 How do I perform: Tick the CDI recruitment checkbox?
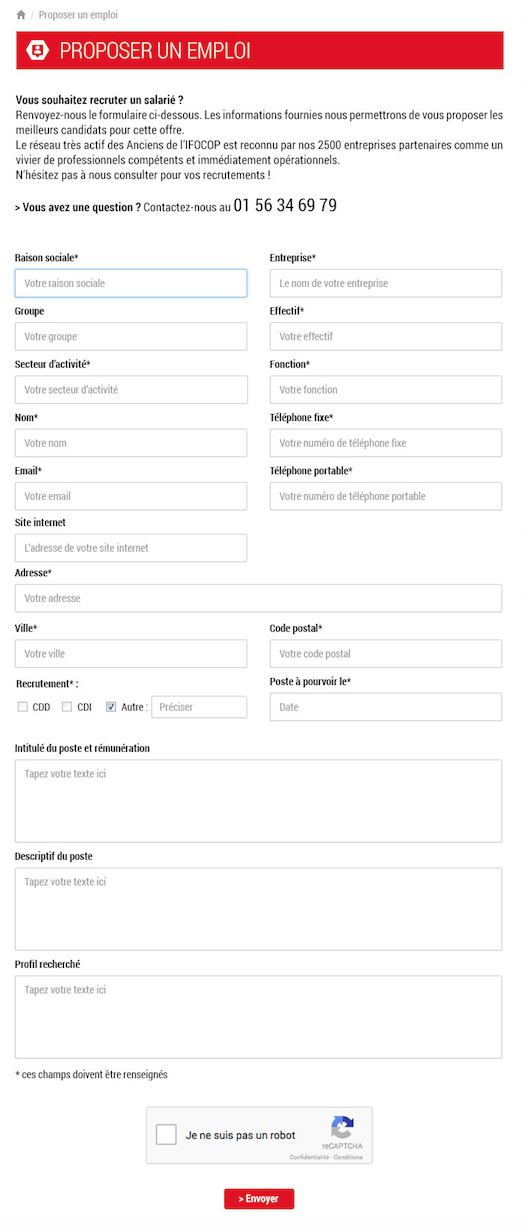67,707
